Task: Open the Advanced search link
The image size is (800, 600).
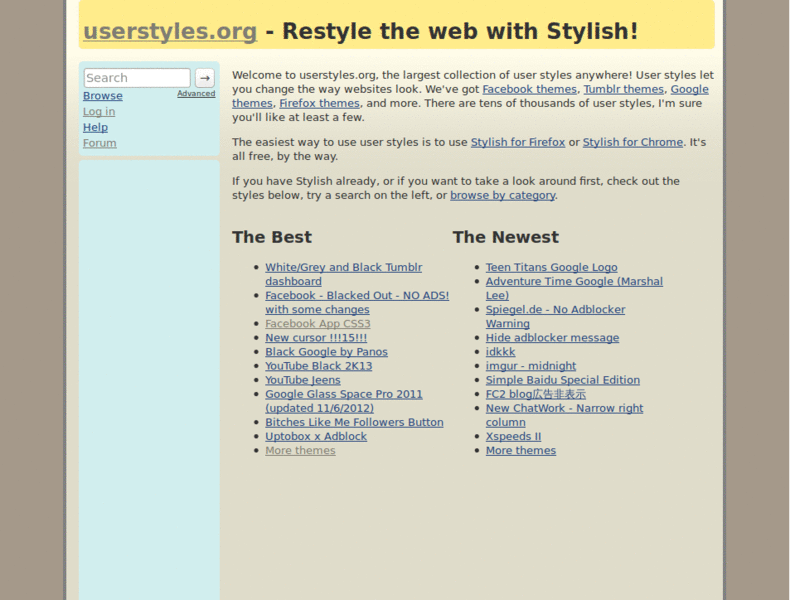Action: click(x=196, y=94)
